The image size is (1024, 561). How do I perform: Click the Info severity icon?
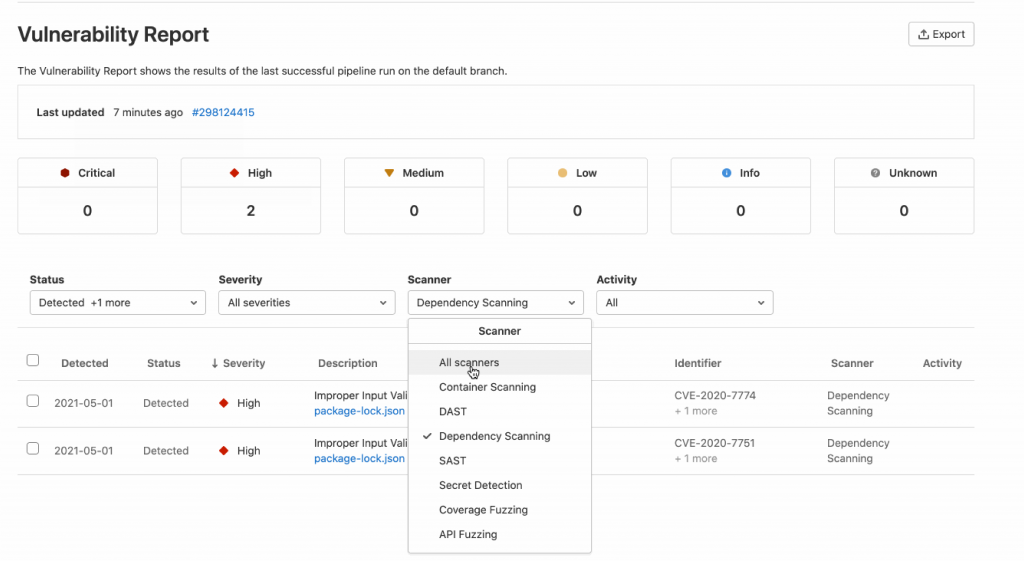pyautogui.click(x=727, y=173)
